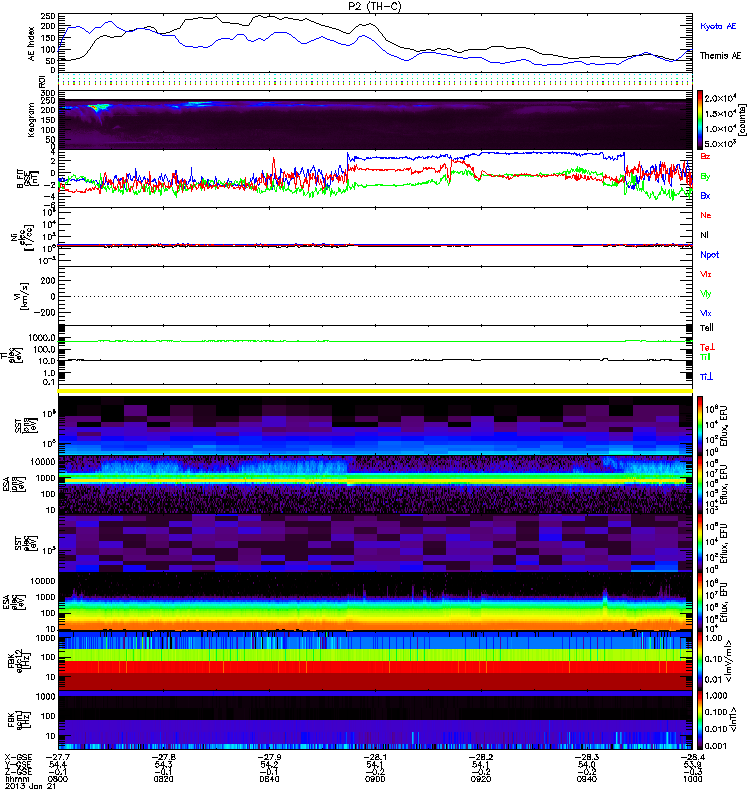
Task: Click the "X-GSE" row label
Action: click(x=18, y=757)
